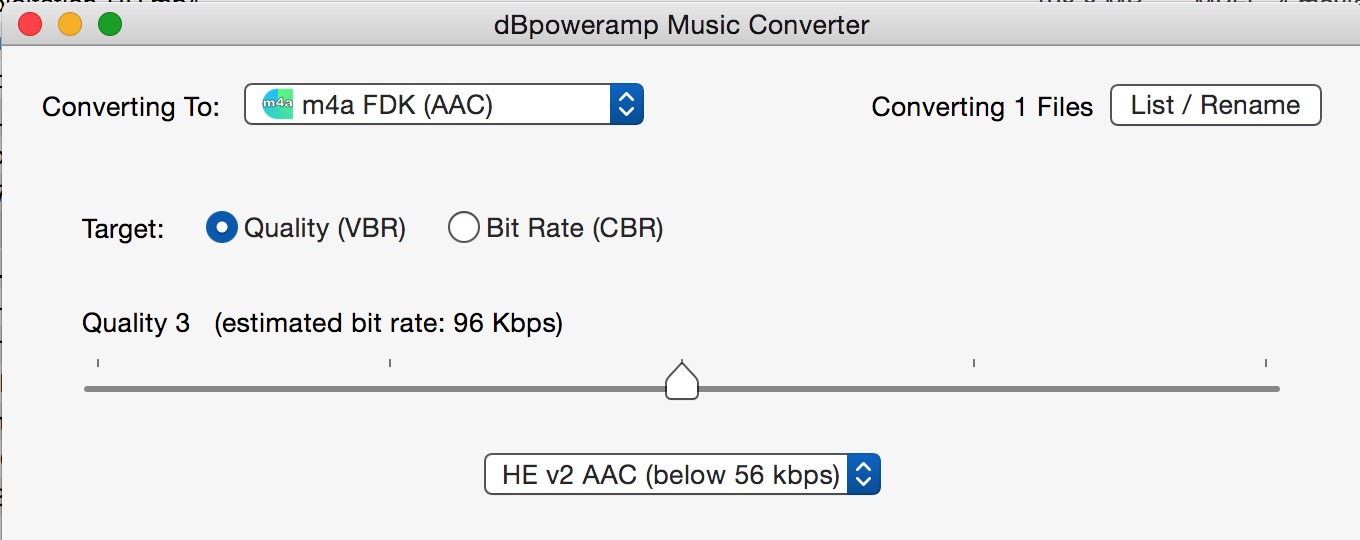
Task: Set quality slider to the rightmost tick
Action: tap(1266, 388)
